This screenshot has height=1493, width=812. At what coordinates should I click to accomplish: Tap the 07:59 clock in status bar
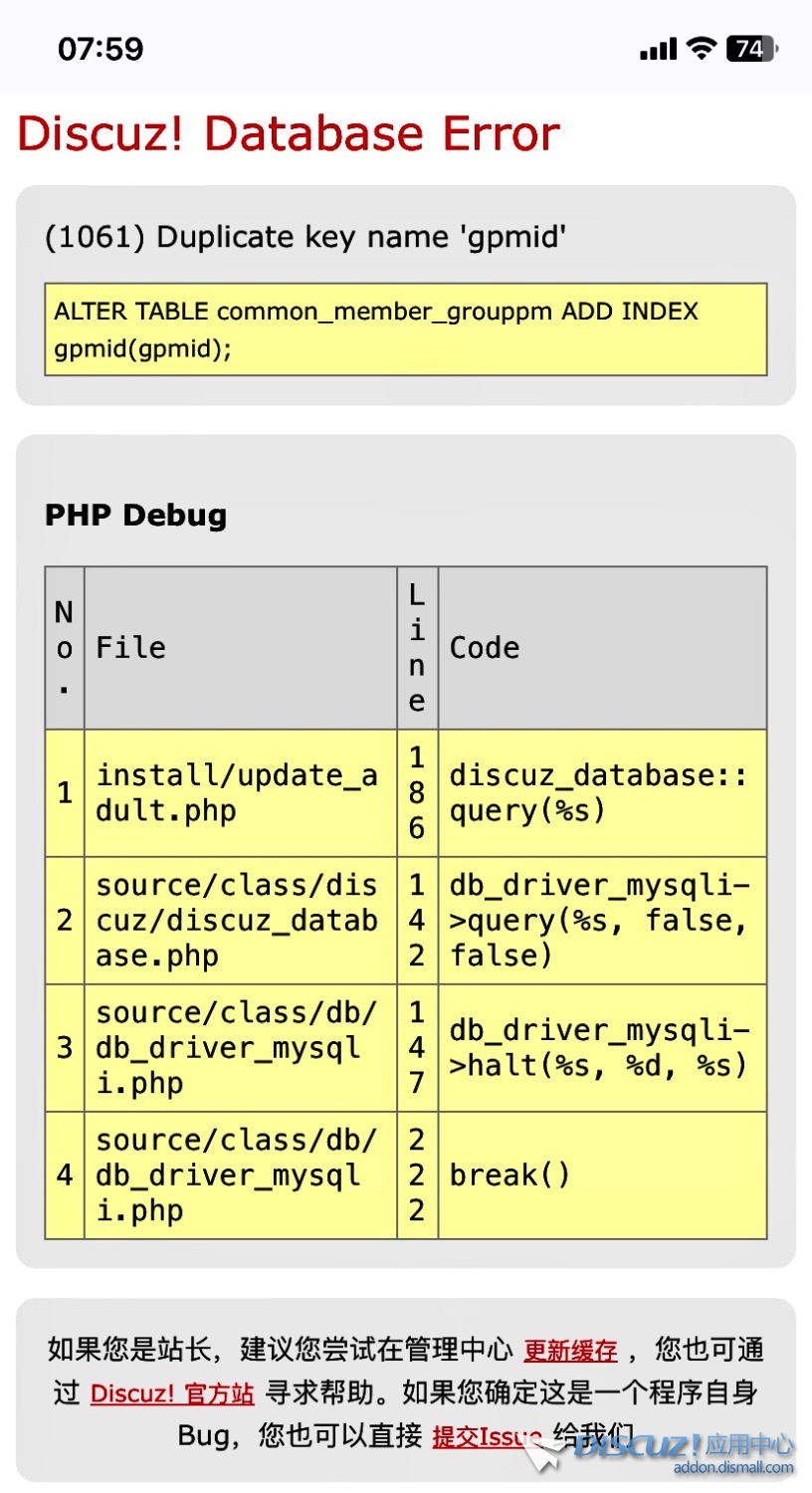(x=101, y=49)
